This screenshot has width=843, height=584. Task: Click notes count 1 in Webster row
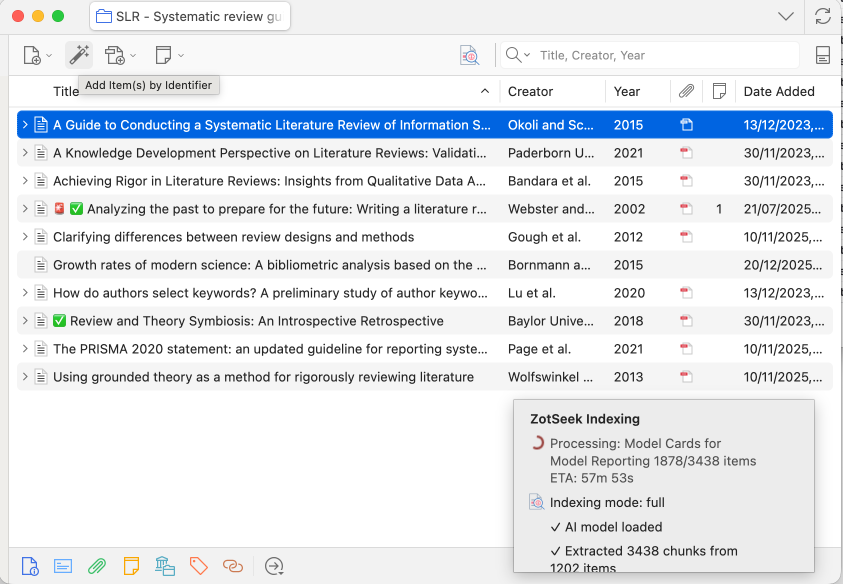click(719, 209)
